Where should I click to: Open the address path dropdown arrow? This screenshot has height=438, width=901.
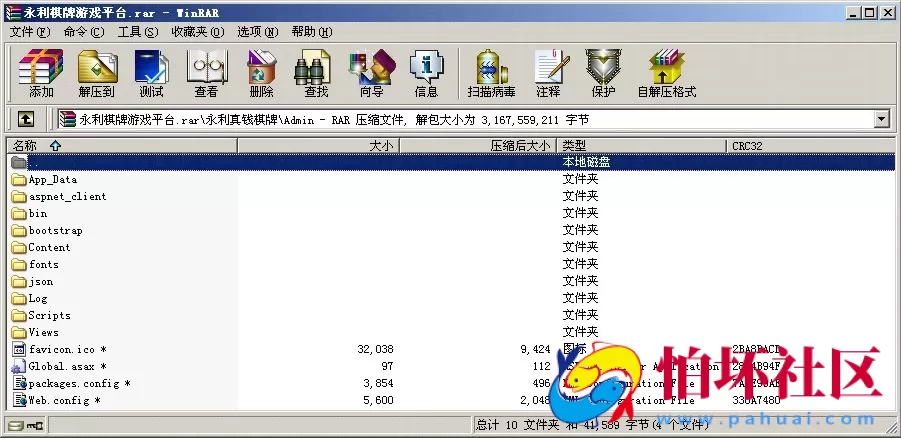(882, 120)
